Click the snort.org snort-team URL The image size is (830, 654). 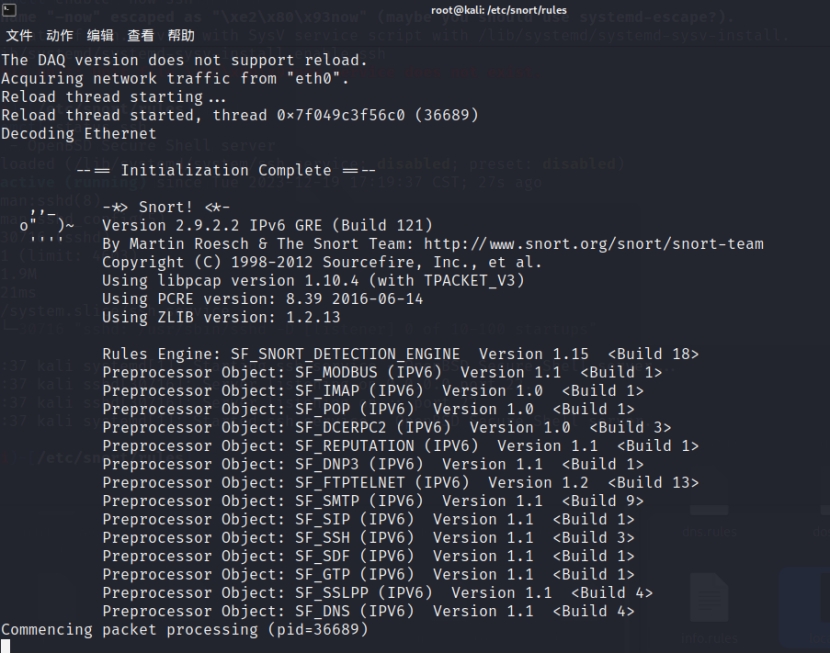pyautogui.click(x=593, y=244)
